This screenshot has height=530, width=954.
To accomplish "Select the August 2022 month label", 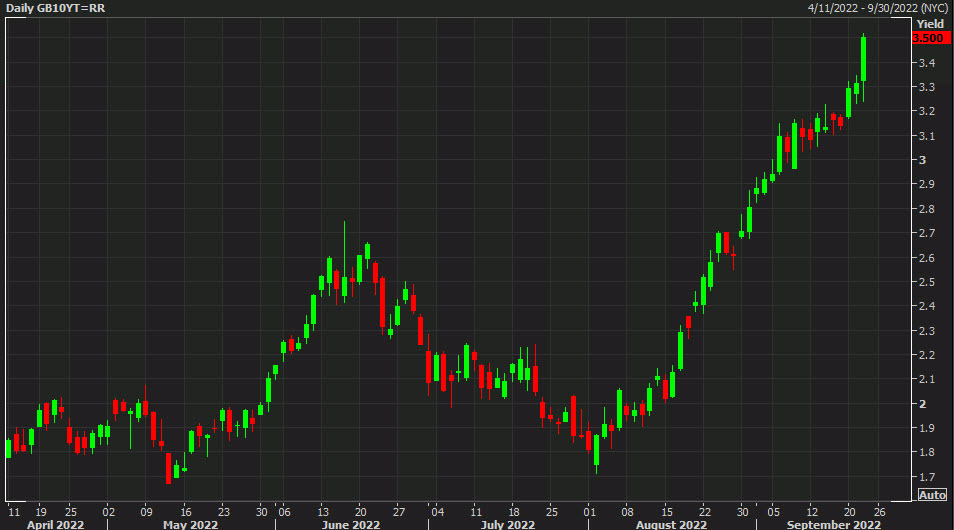I will 670,523.
